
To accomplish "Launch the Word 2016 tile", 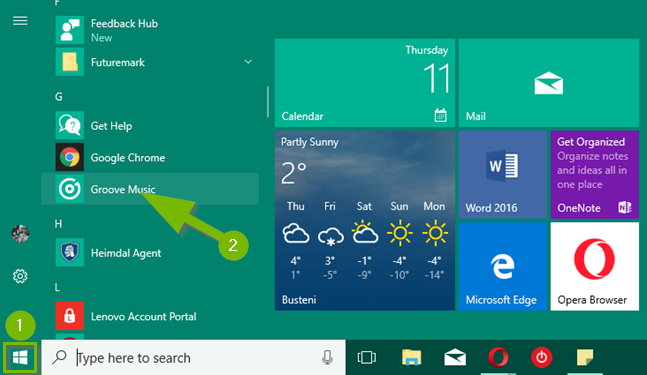I will [503, 175].
